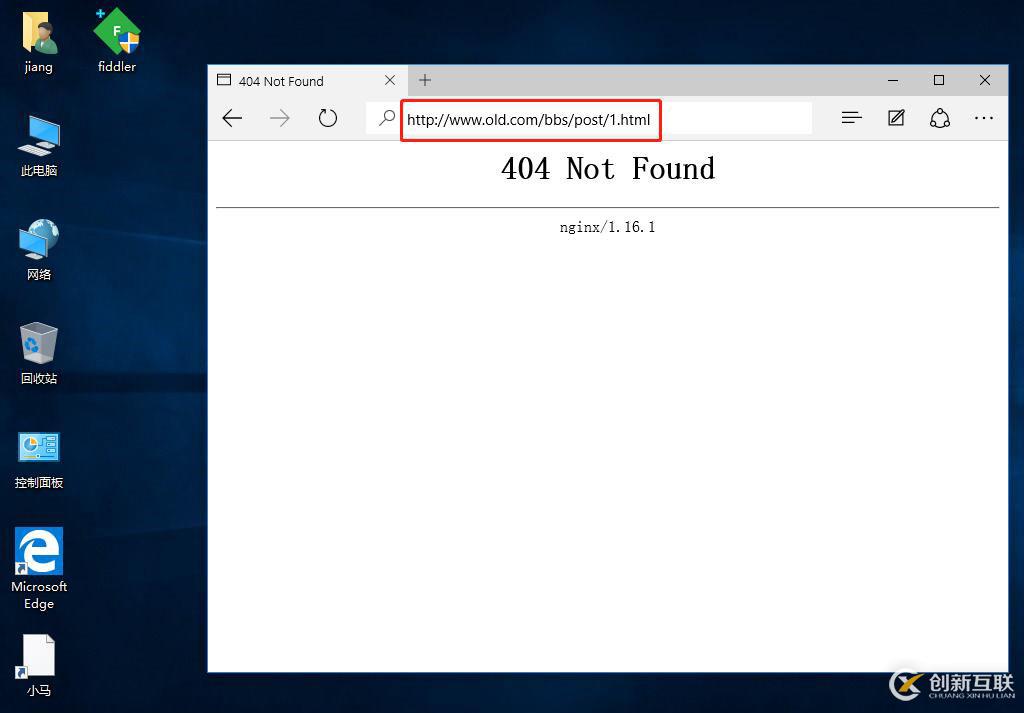Make a web note
This screenshot has height=713, width=1024.
(896, 118)
